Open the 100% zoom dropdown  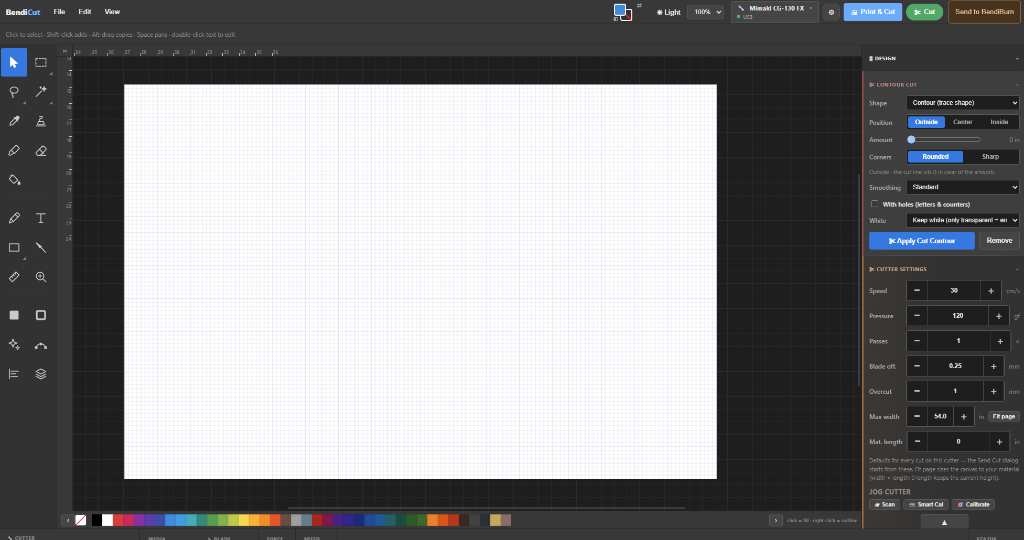[x=705, y=12]
